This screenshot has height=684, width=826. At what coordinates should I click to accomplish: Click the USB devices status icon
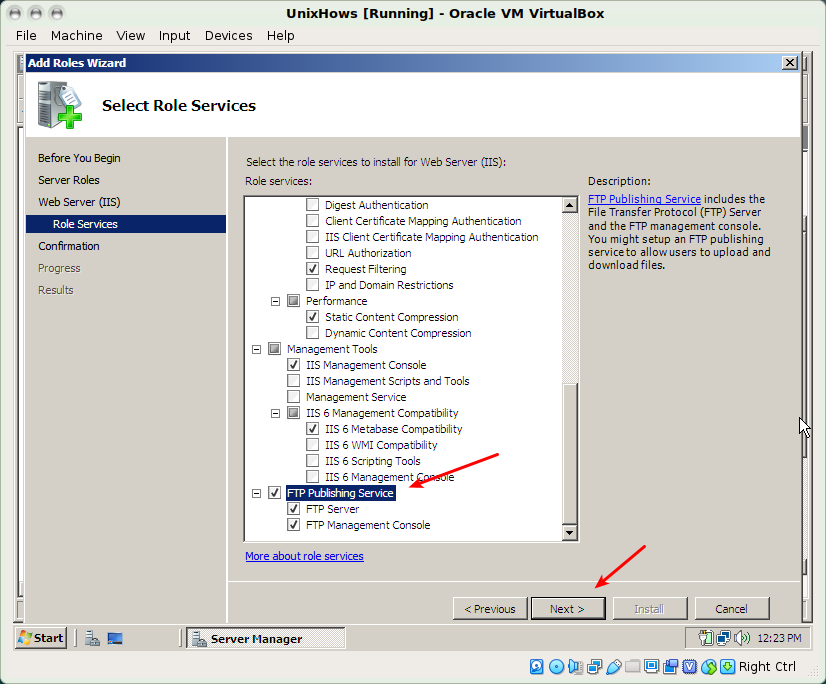[x=614, y=667]
